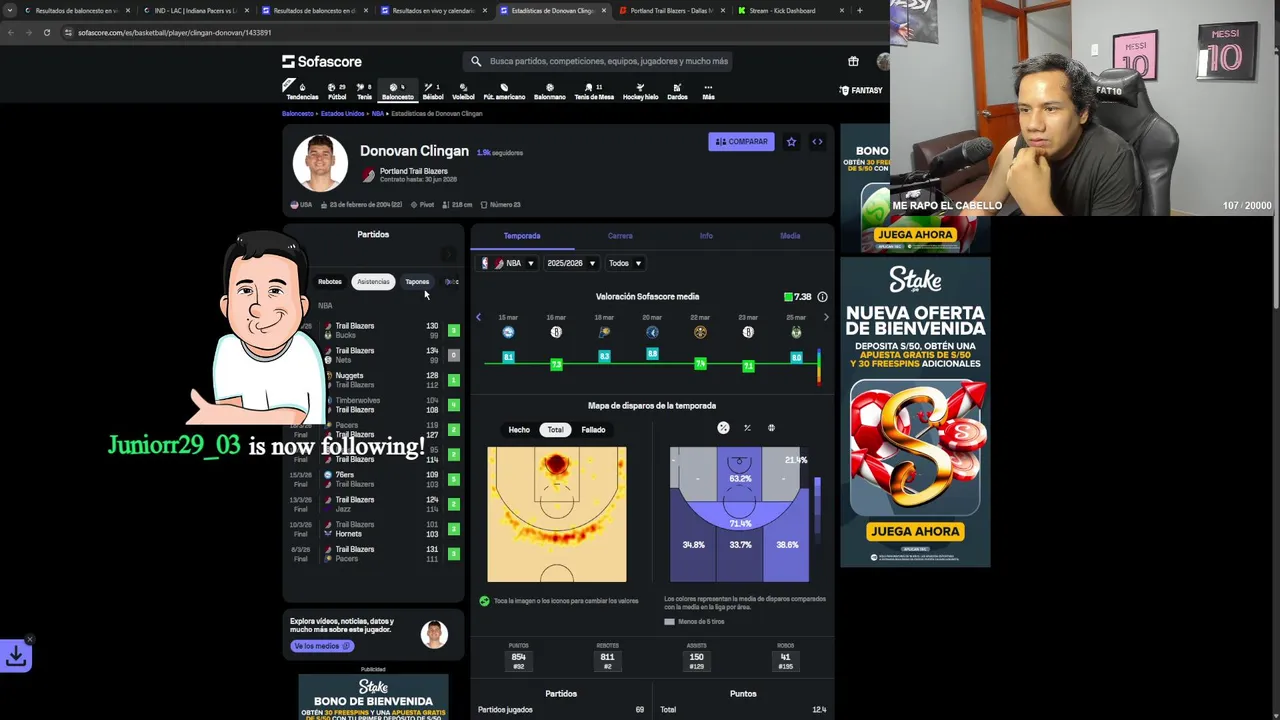Click NBA breadcrumb link
1280x720 pixels.
(x=378, y=114)
